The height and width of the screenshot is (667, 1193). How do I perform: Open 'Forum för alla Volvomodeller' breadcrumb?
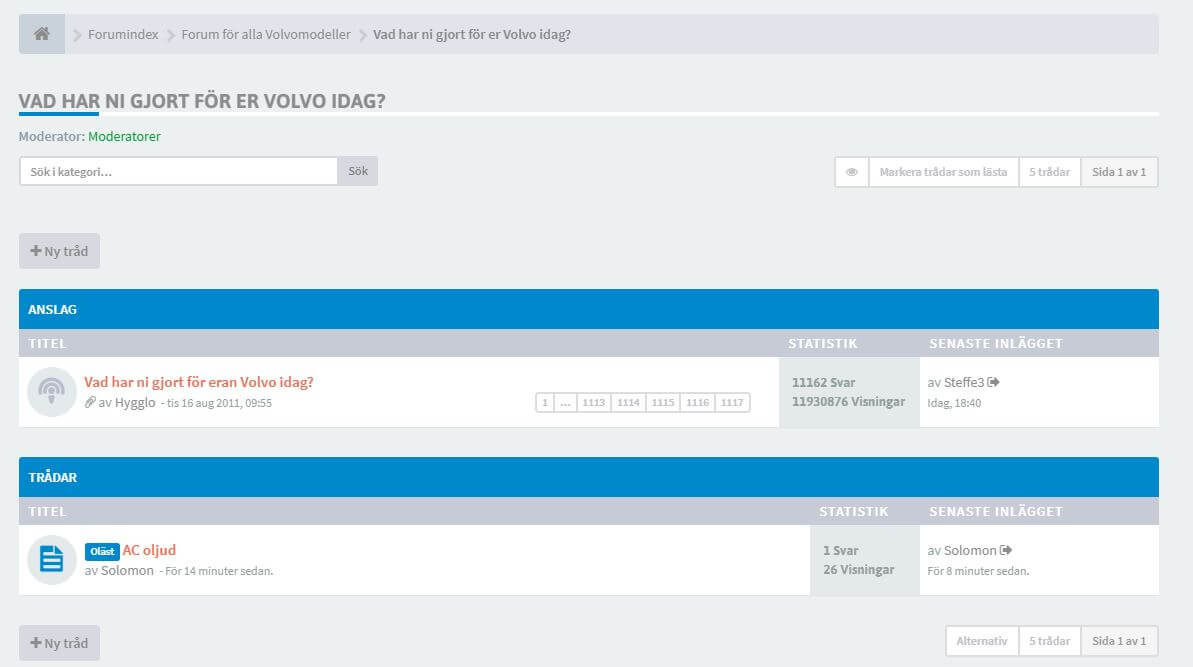[x=266, y=34]
